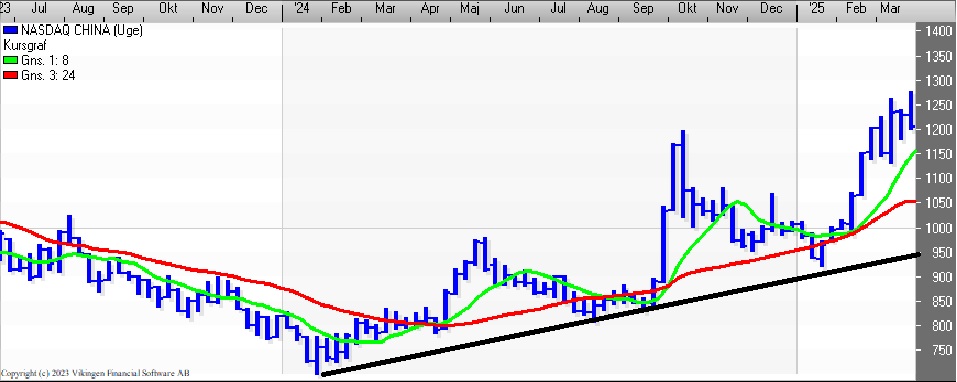This screenshot has height=382, width=957.
Task: Click the green Gns. 1: 8 swatch
Action: (x=10, y=60)
